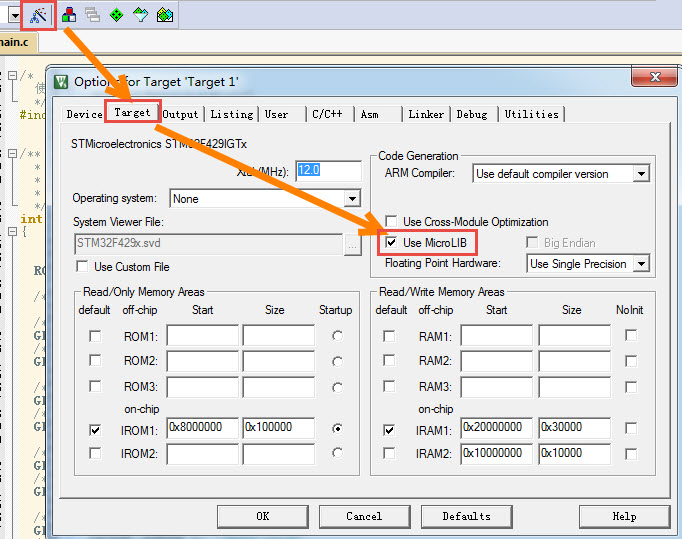Toggle the RAM1 NoInit checkbox

631,335
